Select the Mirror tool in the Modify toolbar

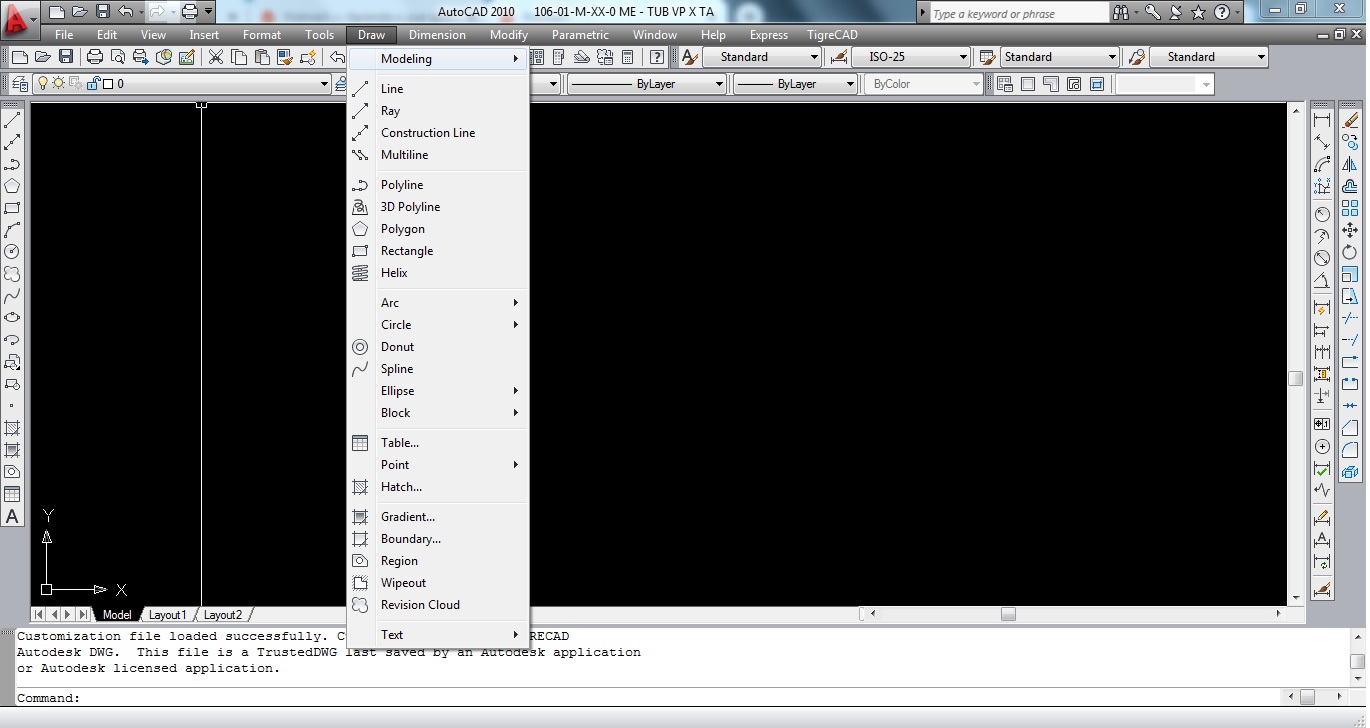tap(1352, 166)
